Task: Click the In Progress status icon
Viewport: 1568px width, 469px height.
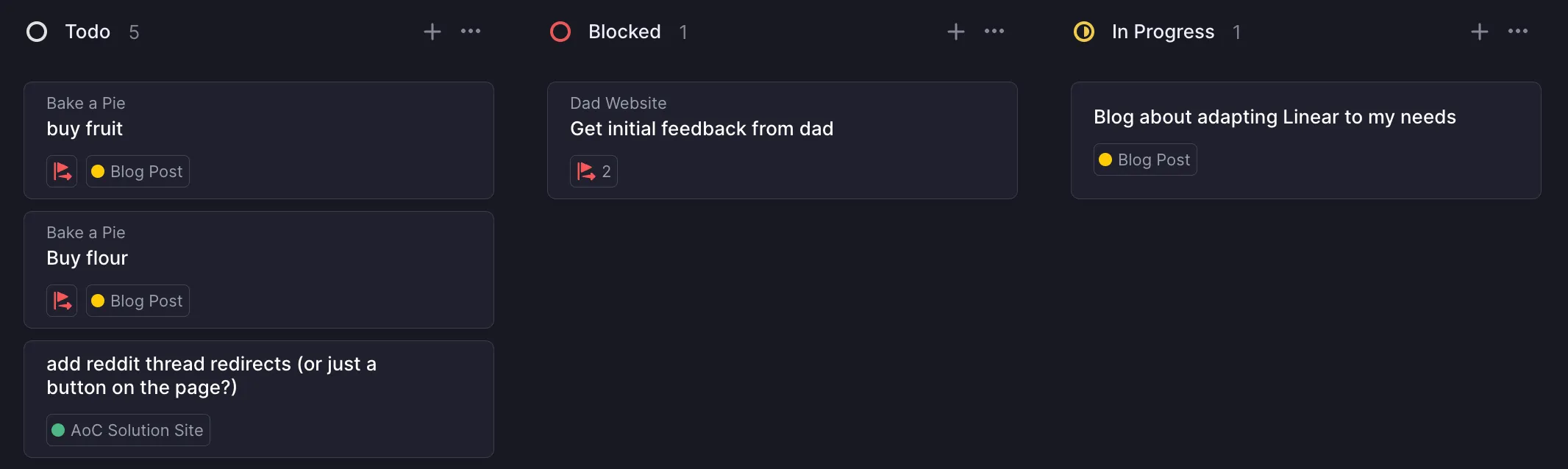Action: 1084,32
